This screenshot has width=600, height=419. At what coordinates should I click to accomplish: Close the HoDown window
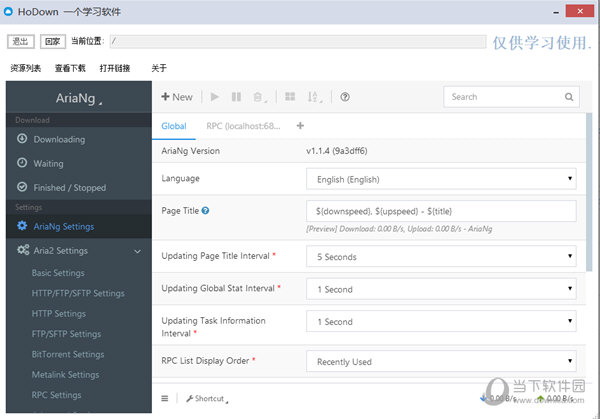point(580,11)
